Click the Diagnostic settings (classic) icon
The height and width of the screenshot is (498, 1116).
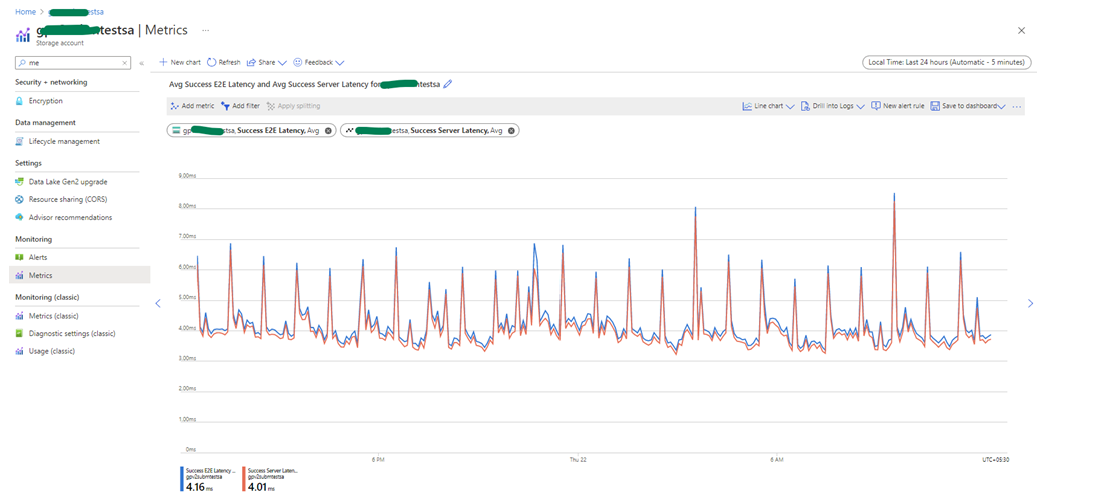pyautogui.click(x=20, y=334)
